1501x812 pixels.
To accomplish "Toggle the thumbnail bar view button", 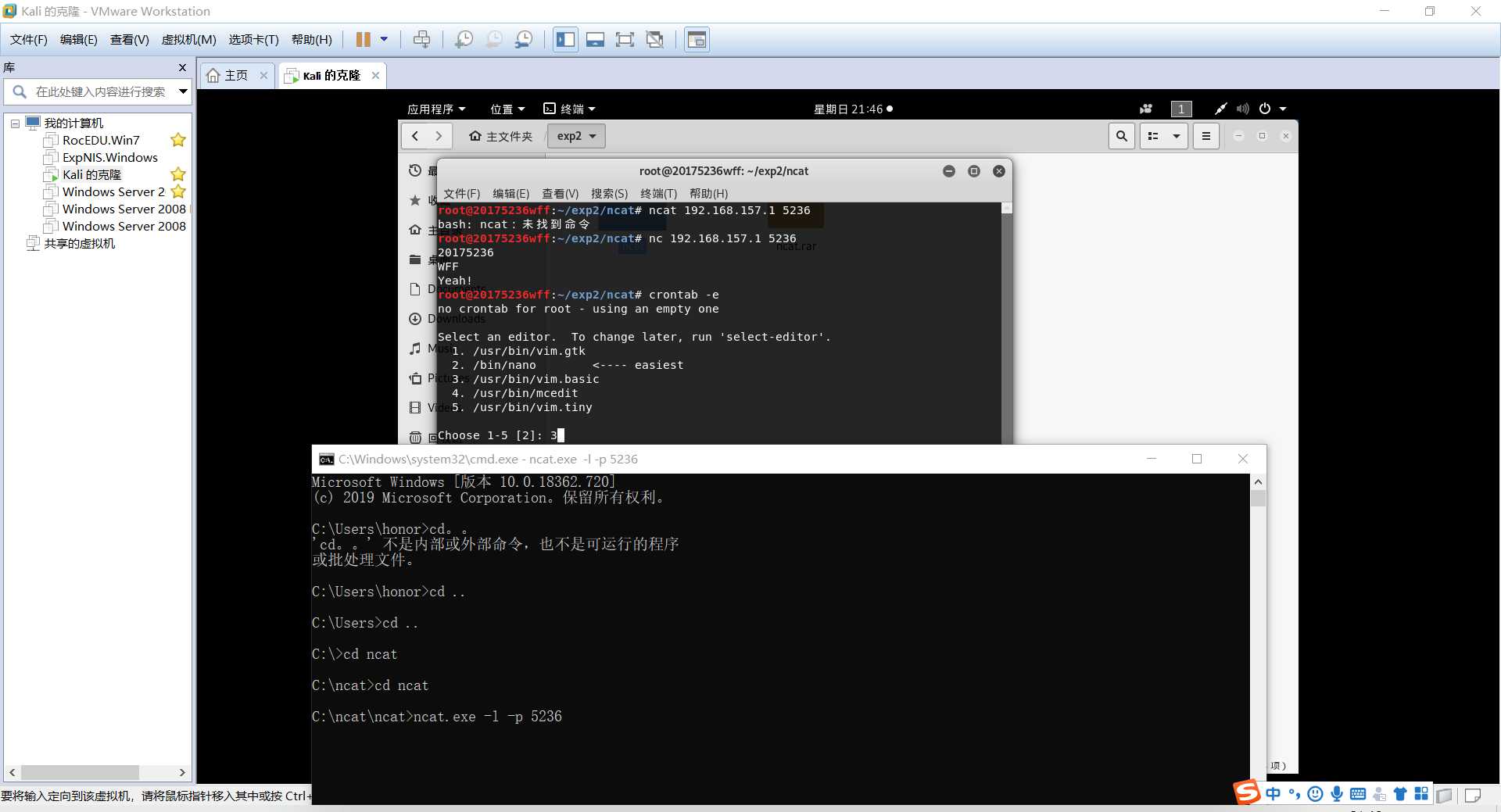I will (x=595, y=39).
